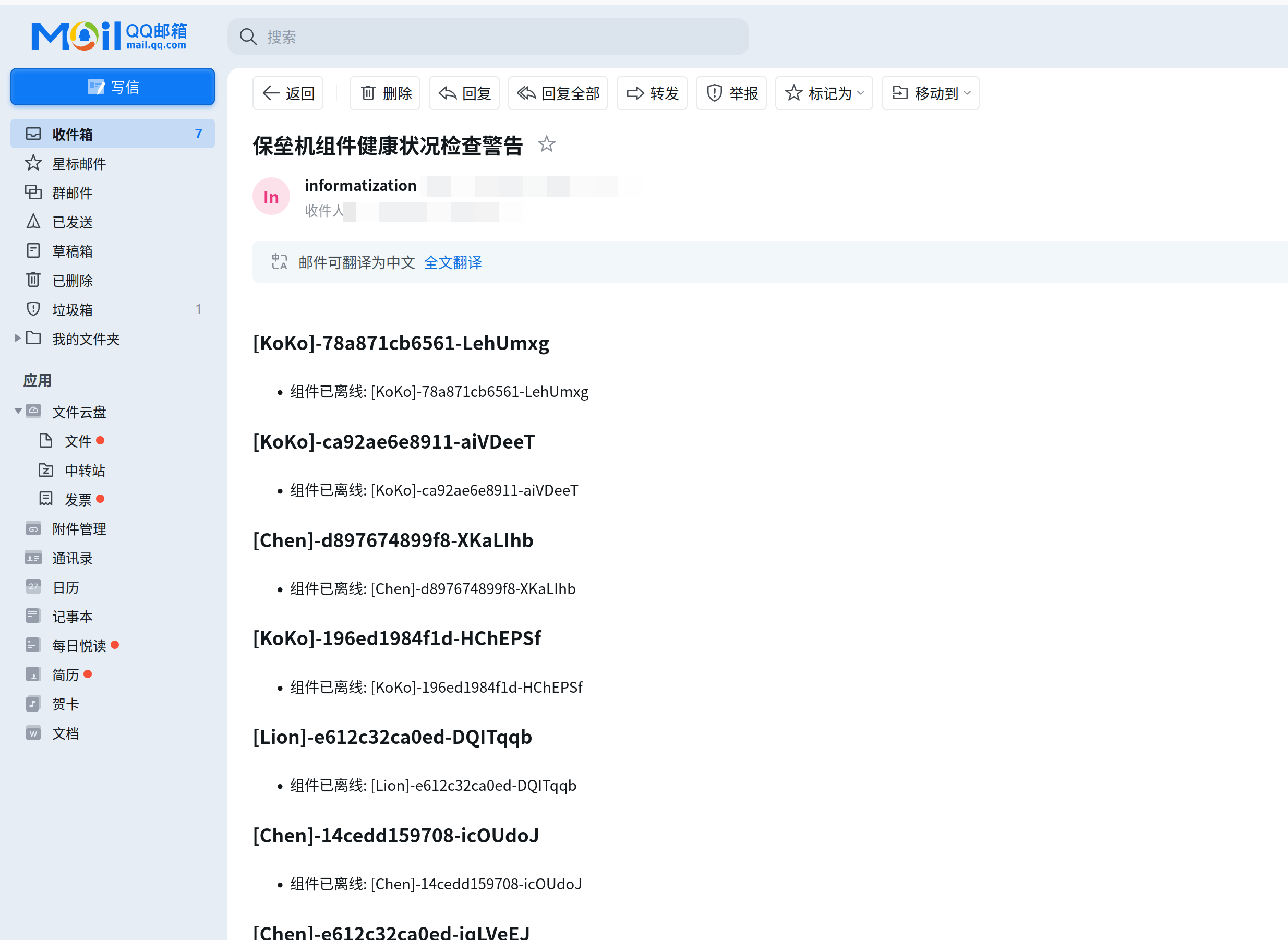Click the Reply arrow button

[464, 93]
